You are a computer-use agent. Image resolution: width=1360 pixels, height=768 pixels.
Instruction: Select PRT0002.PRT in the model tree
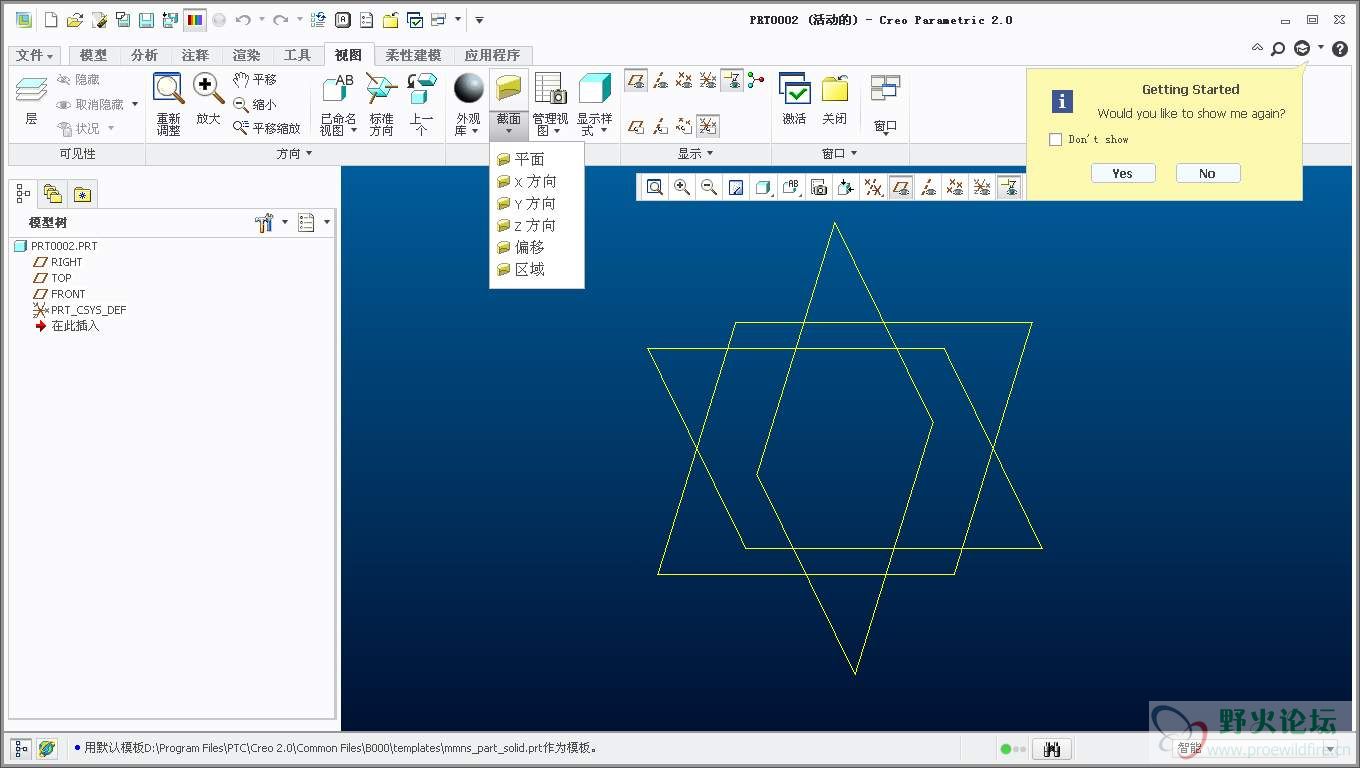click(x=56, y=246)
